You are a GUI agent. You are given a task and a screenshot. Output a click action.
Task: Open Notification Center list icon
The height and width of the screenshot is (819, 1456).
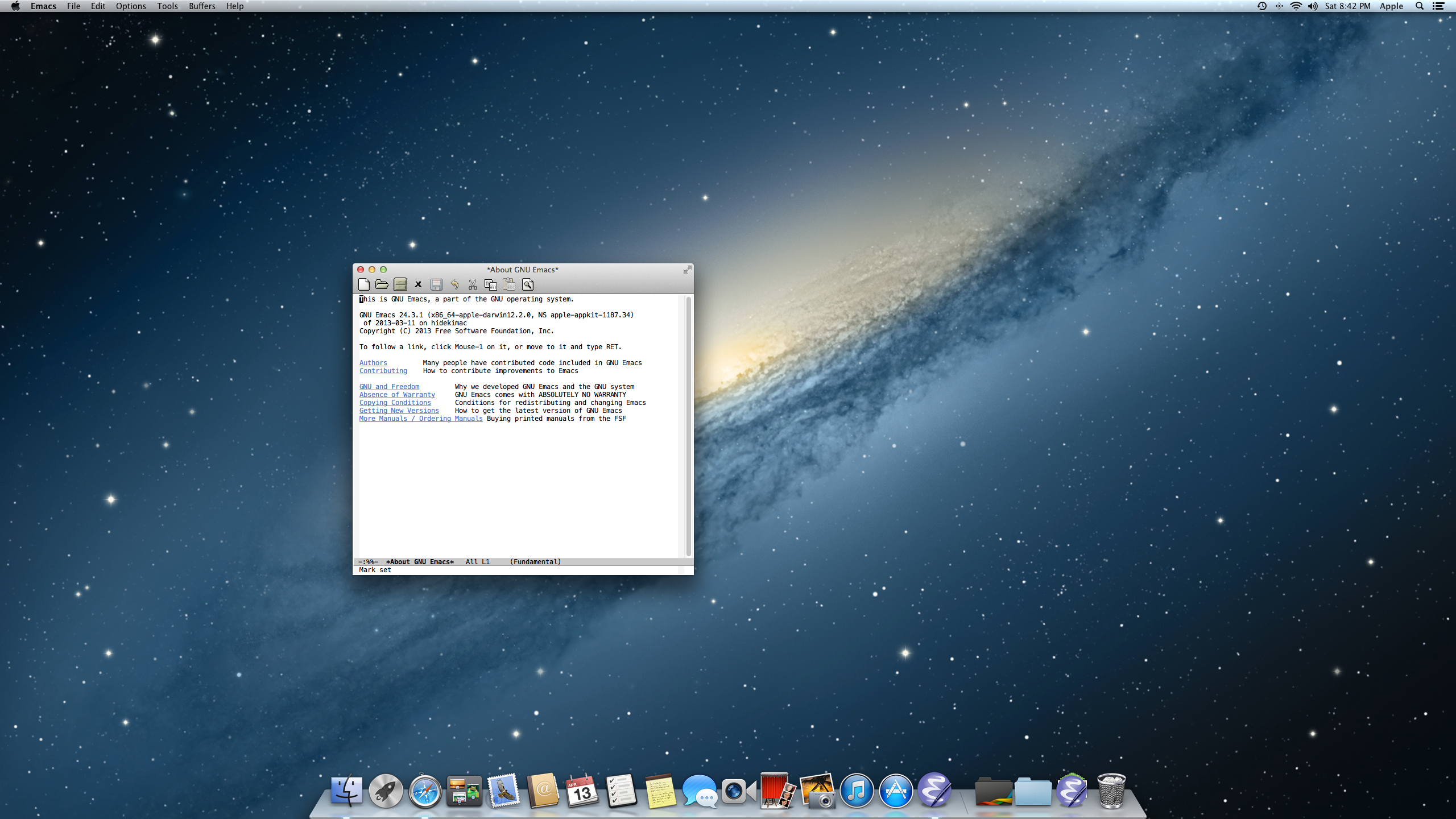1438,6
